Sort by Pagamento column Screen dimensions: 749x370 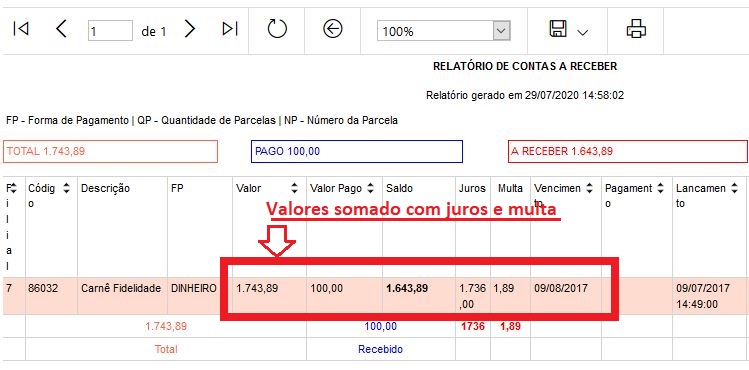(661, 188)
